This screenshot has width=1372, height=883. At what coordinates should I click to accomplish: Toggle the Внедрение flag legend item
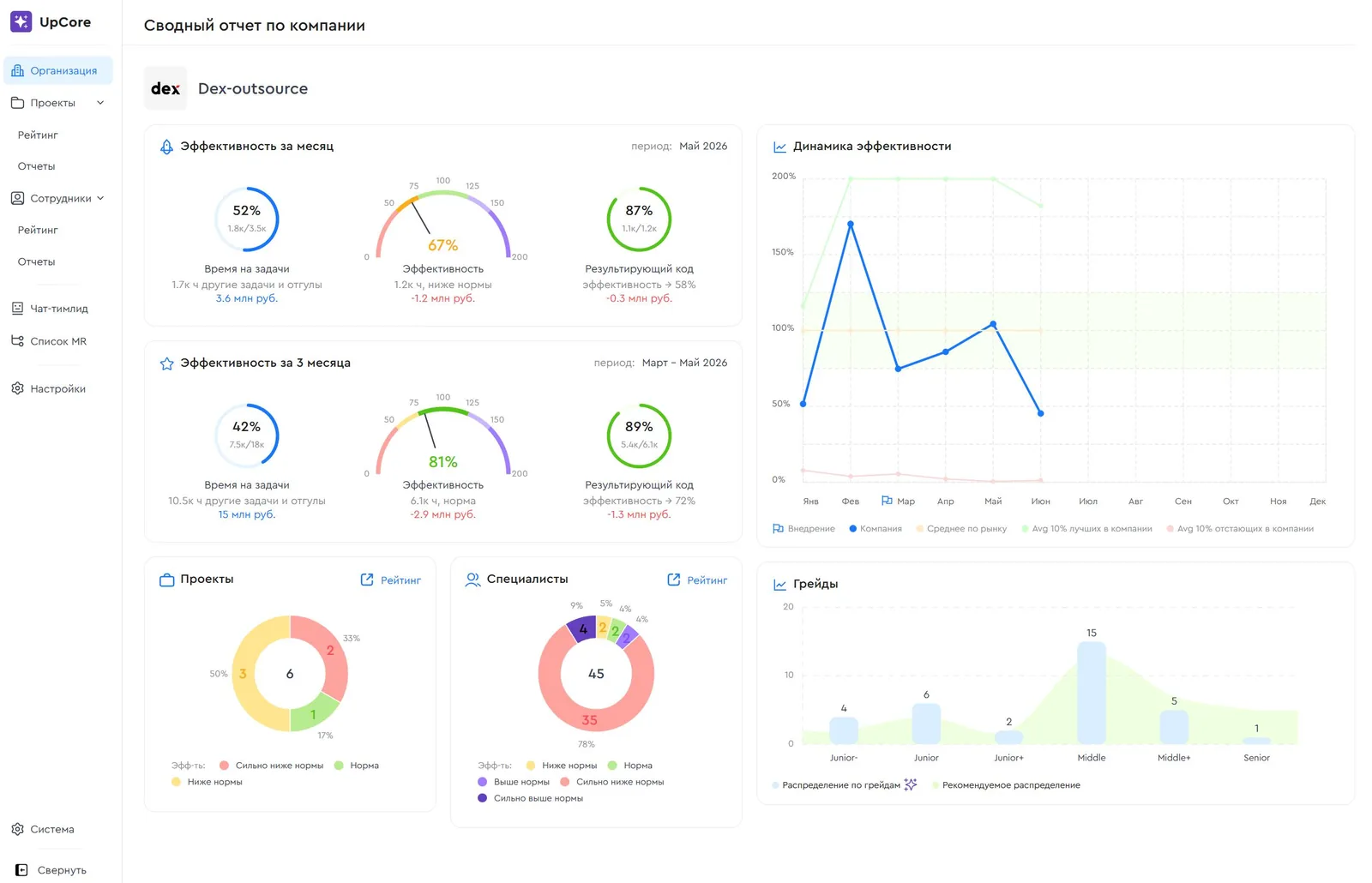point(803,529)
